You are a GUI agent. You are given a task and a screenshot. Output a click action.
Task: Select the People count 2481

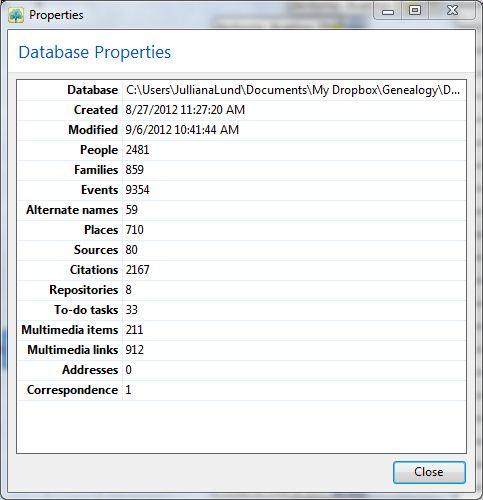point(137,150)
